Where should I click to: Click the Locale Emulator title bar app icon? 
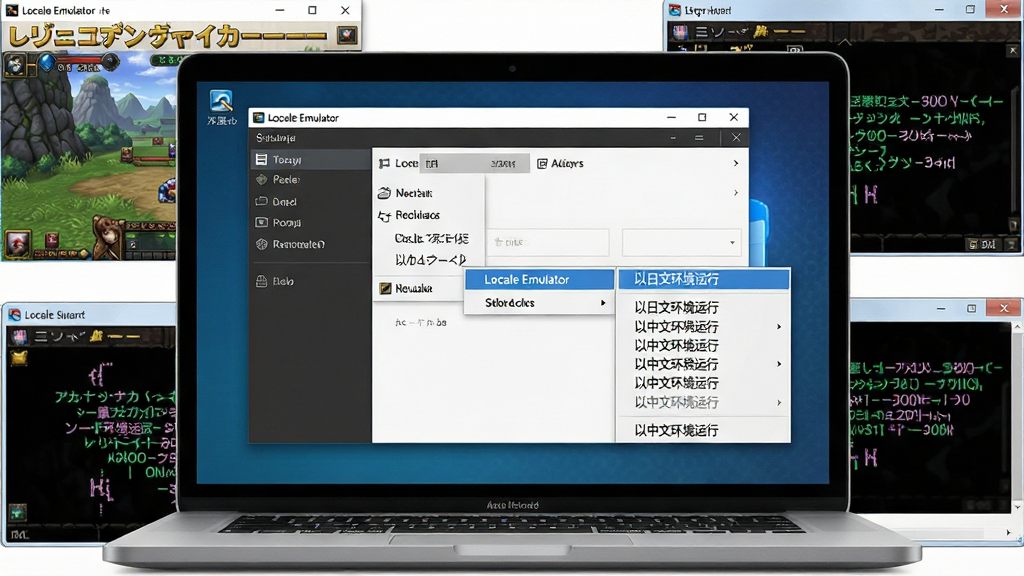259,118
